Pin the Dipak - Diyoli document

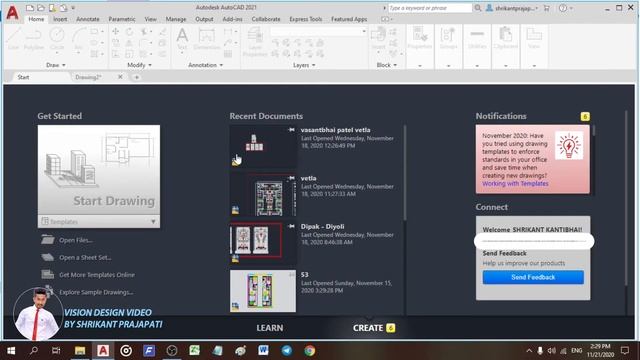tap(291, 226)
